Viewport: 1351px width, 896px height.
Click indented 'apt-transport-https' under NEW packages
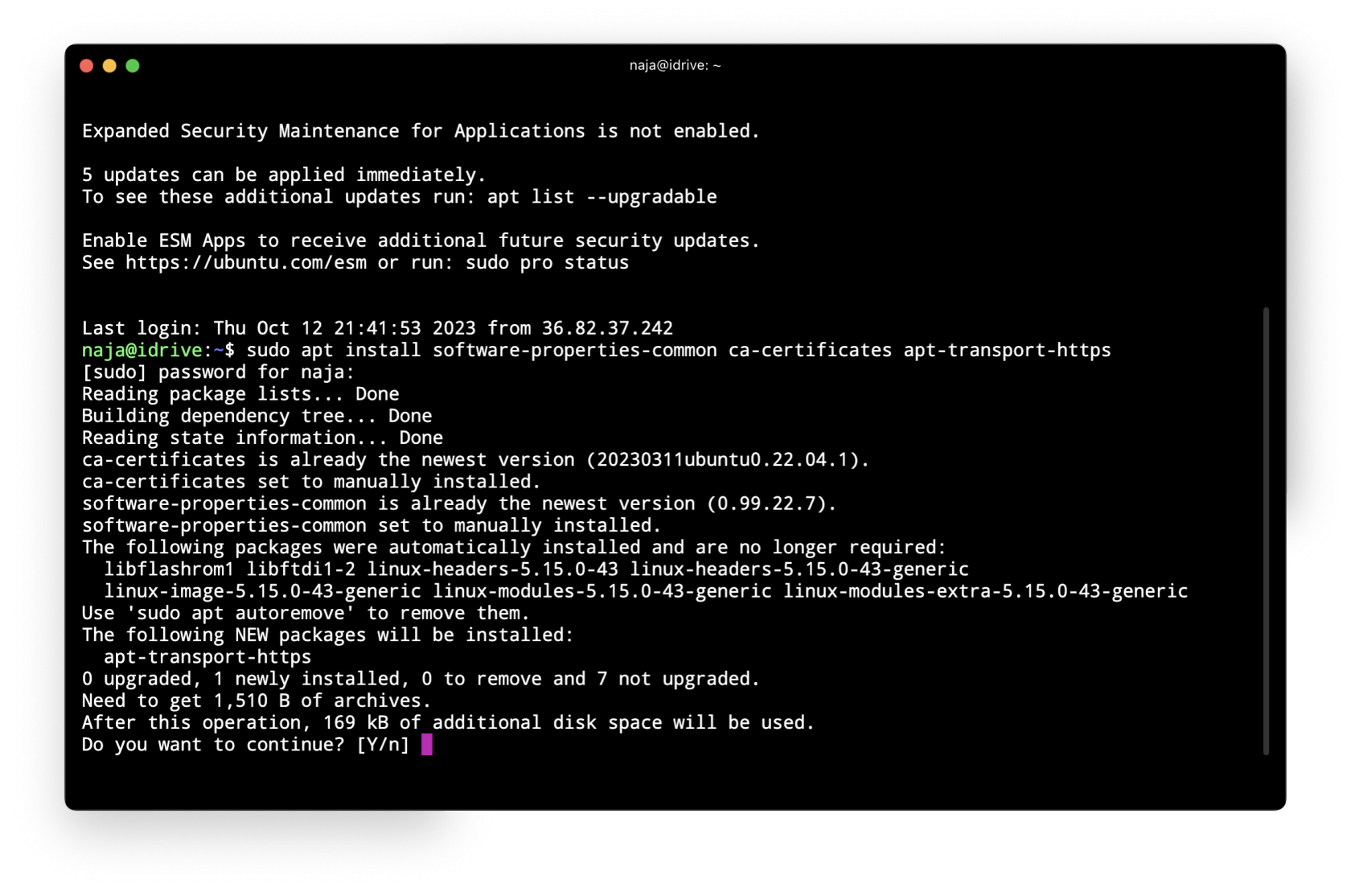point(207,657)
